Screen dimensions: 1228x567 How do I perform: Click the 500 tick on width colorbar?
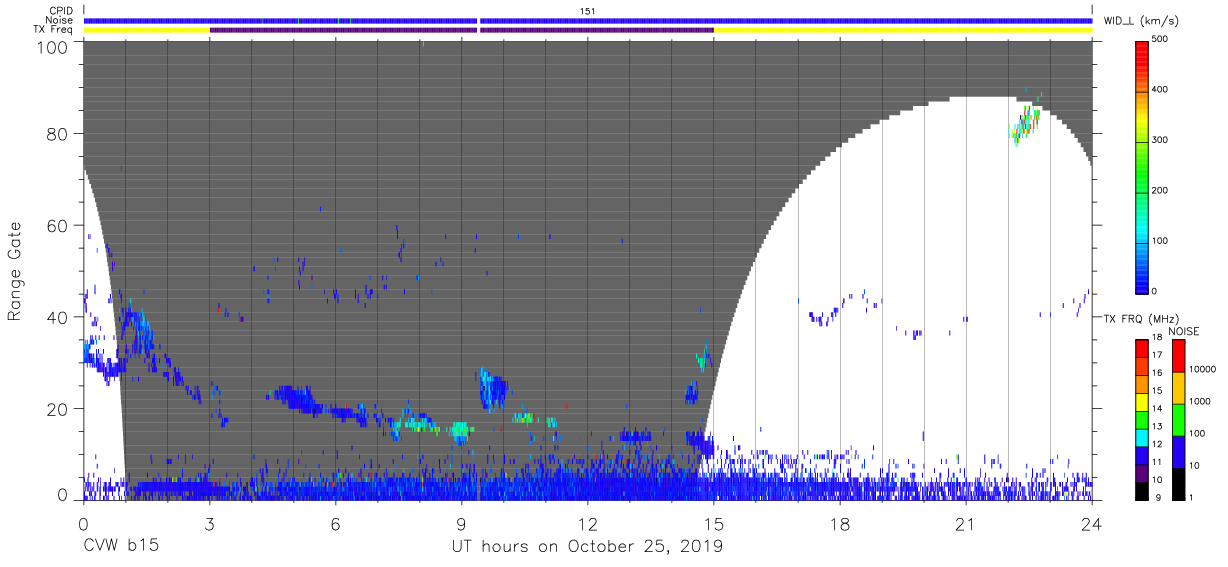1162,40
